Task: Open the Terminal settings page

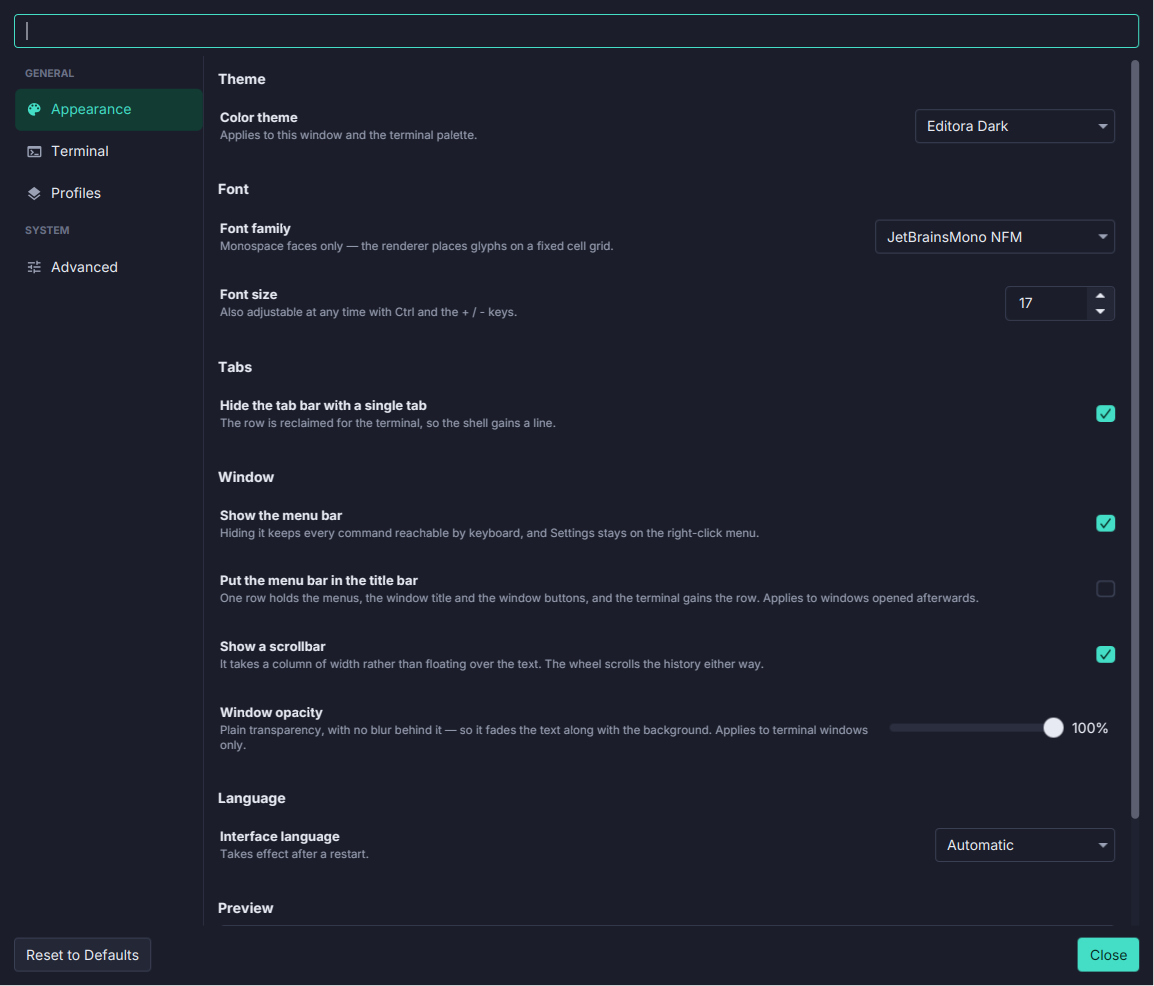Action: (x=109, y=152)
